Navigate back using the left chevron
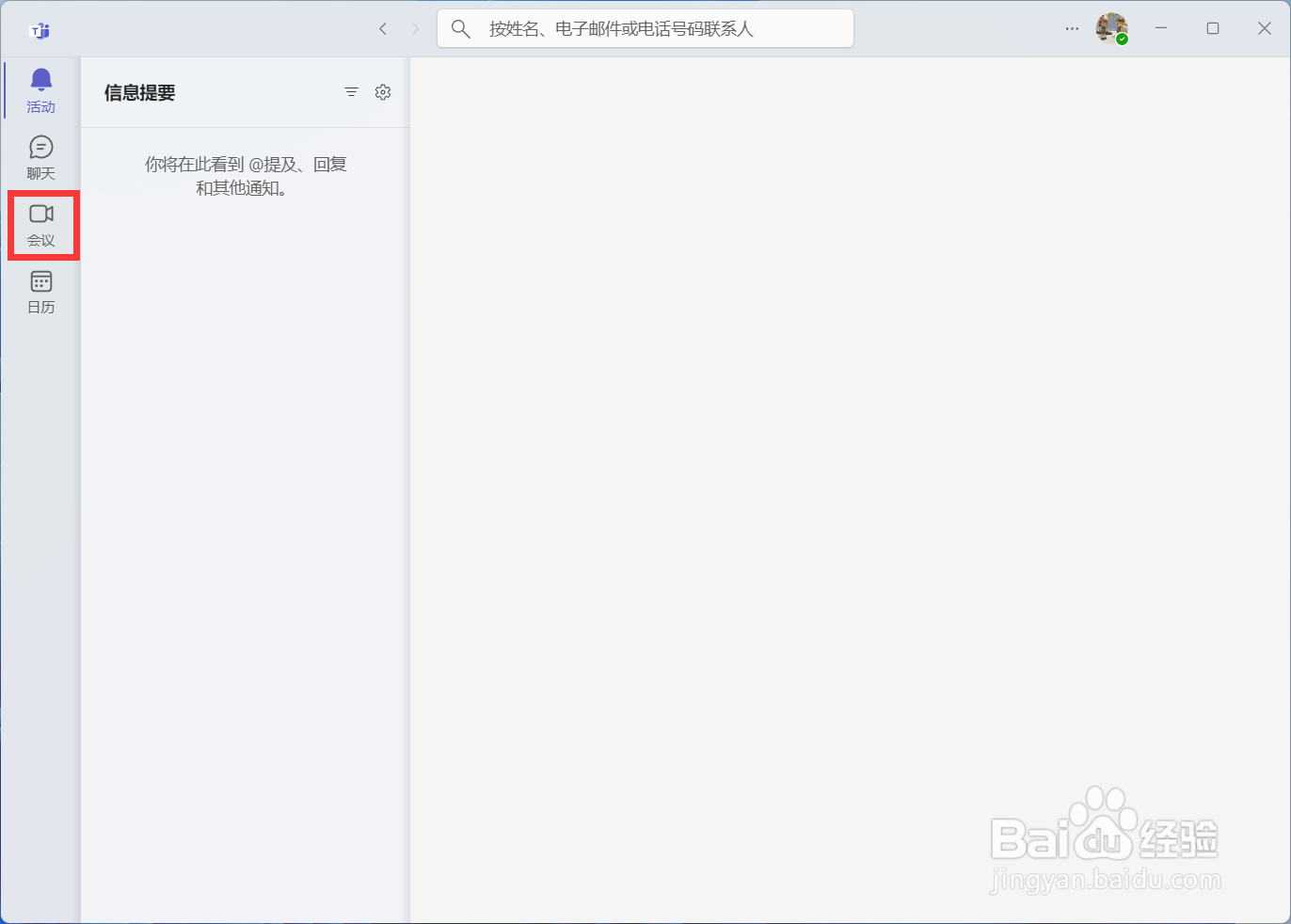Viewport: 1291px width, 924px height. click(x=382, y=28)
